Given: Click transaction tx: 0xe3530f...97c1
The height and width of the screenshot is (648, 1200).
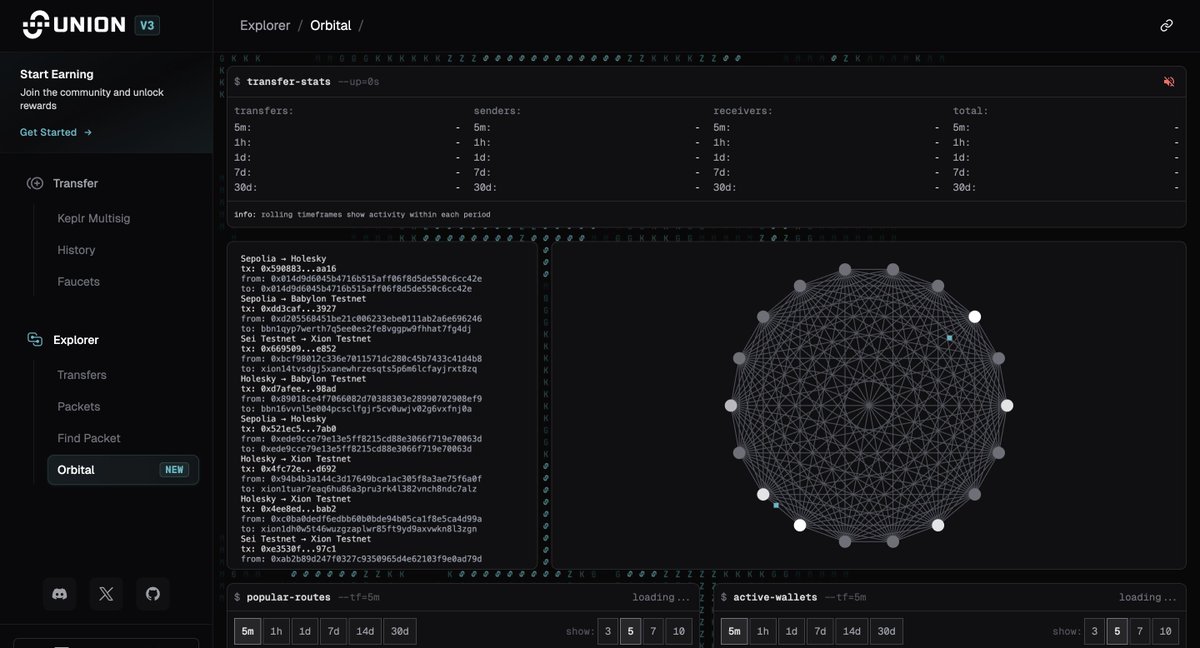Looking at the screenshot, I should click(x=289, y=548).
